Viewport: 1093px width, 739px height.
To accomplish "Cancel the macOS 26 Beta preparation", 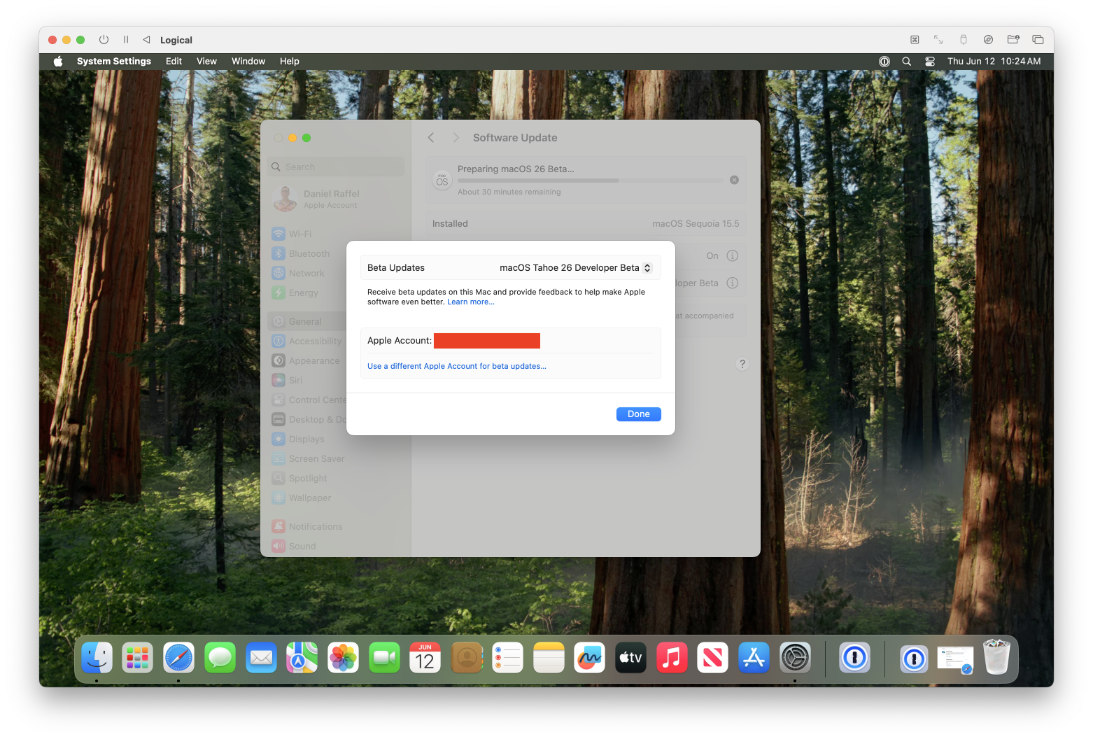I will (734, 180).
